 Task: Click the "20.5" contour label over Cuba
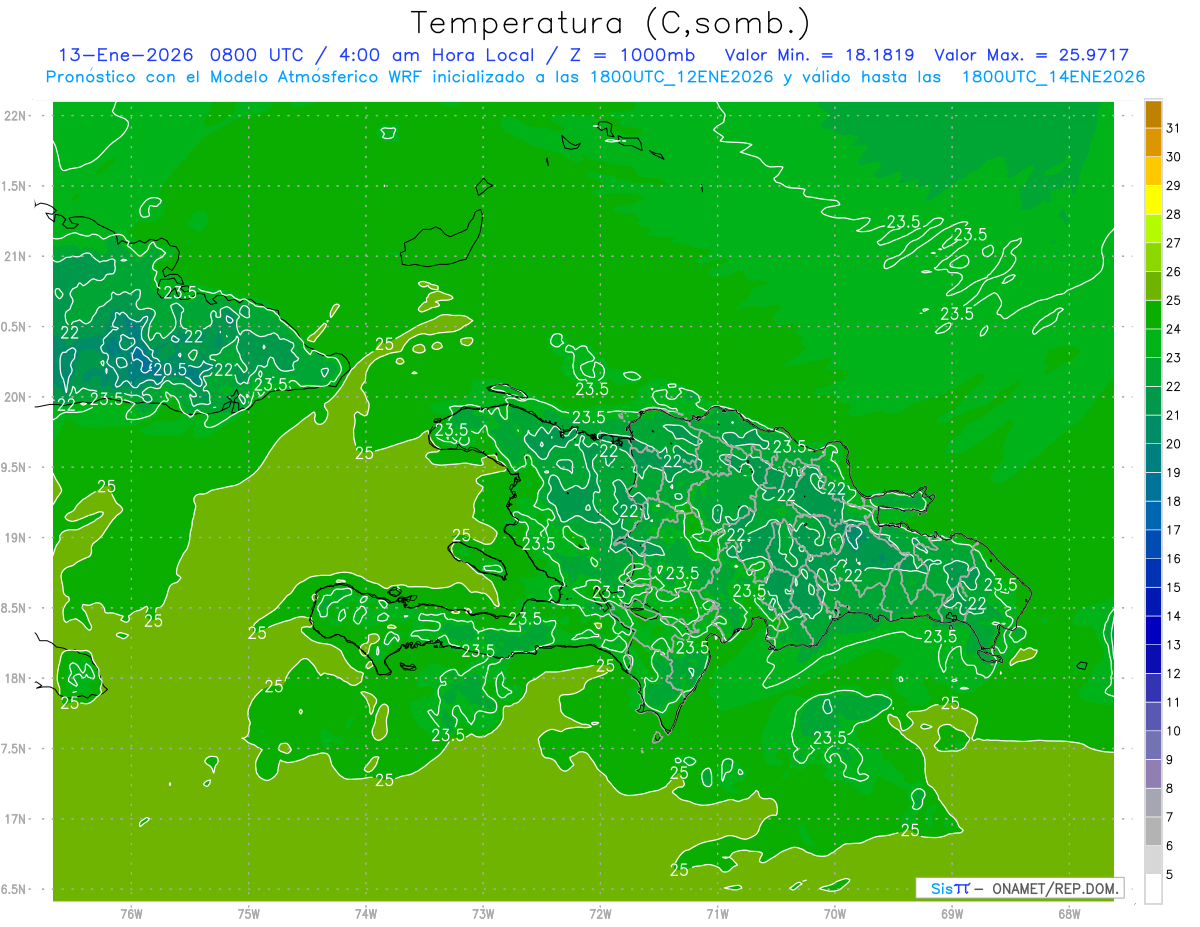(171, 369)
